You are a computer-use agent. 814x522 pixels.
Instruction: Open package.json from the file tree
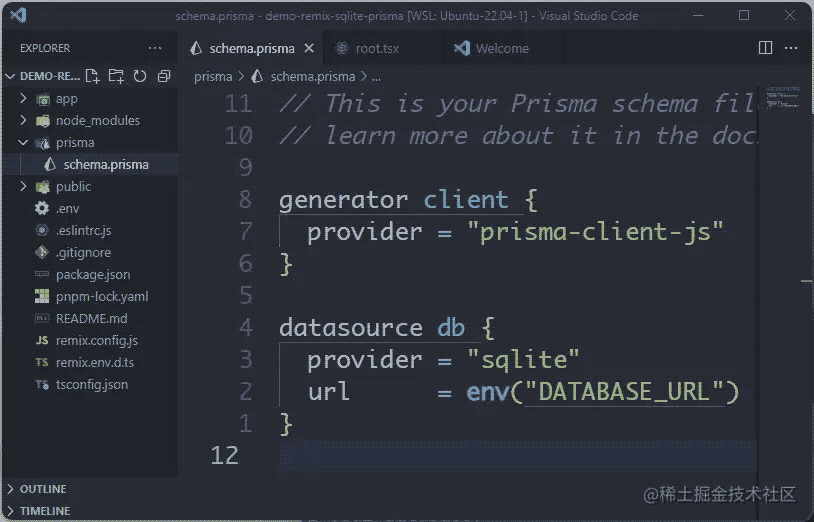pos(90,274)
